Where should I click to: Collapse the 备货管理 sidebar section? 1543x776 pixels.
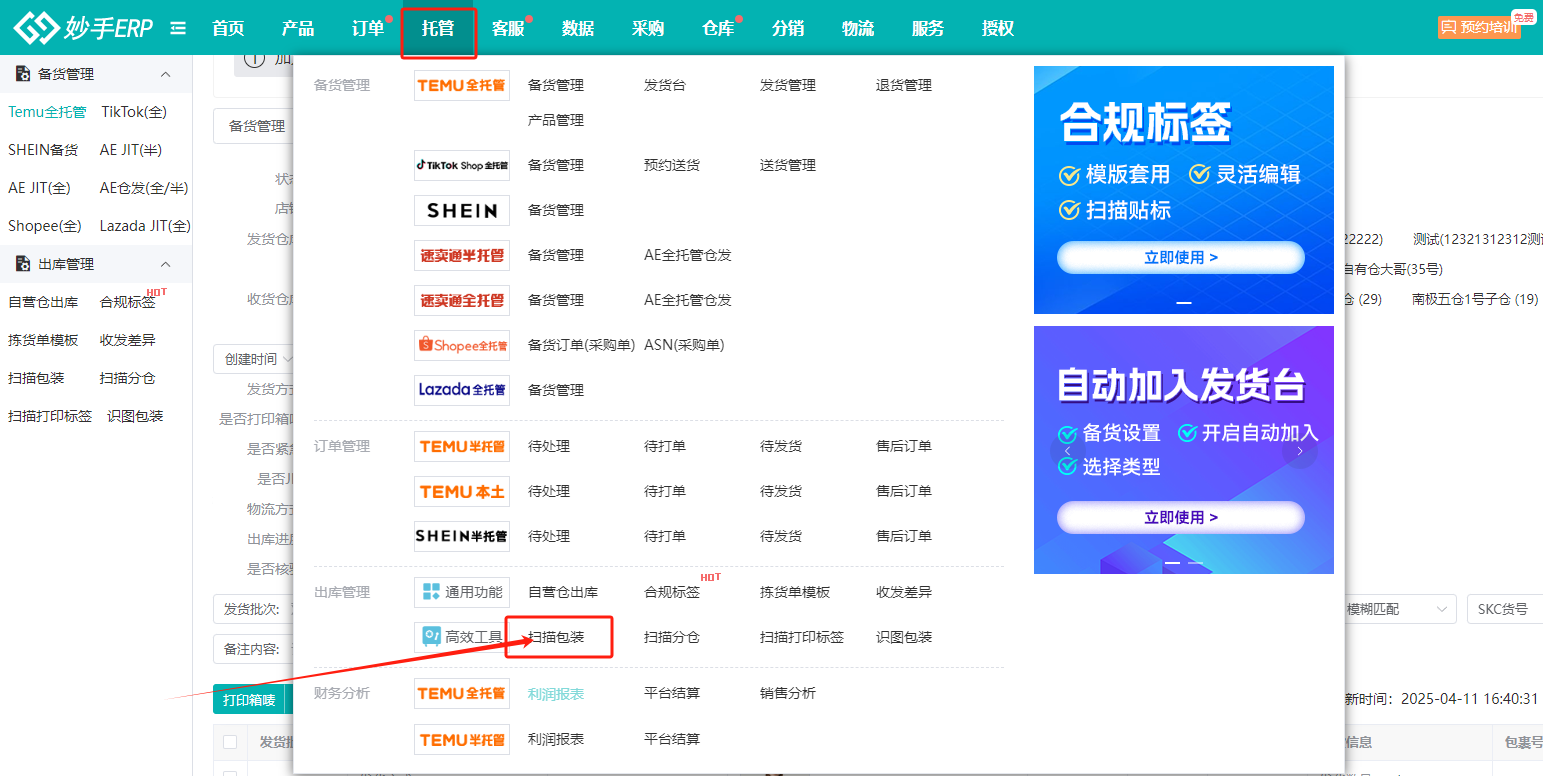(x=166, y=74)
